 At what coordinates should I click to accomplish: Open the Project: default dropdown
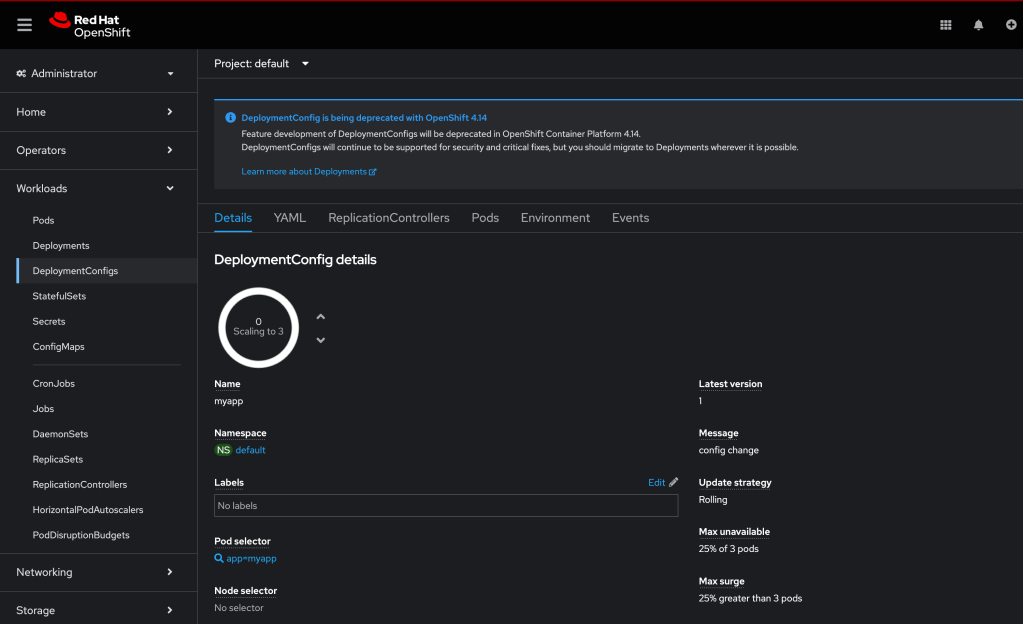point(262,63)
